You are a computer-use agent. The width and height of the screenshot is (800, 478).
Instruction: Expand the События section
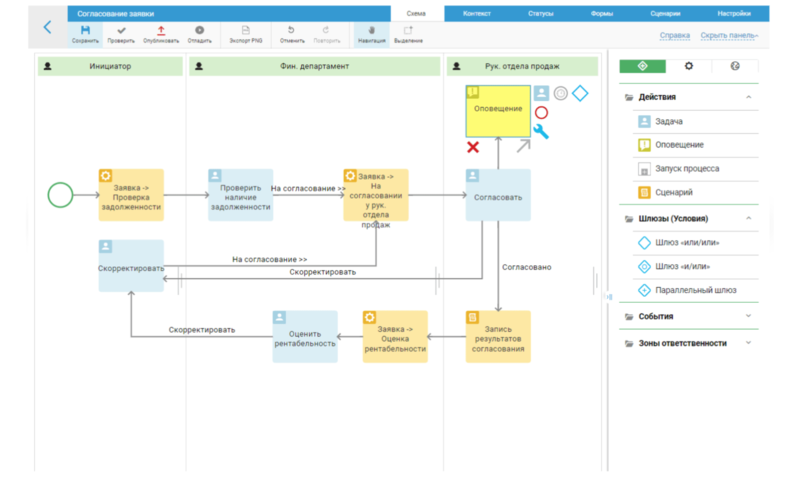tap(749, 316)
